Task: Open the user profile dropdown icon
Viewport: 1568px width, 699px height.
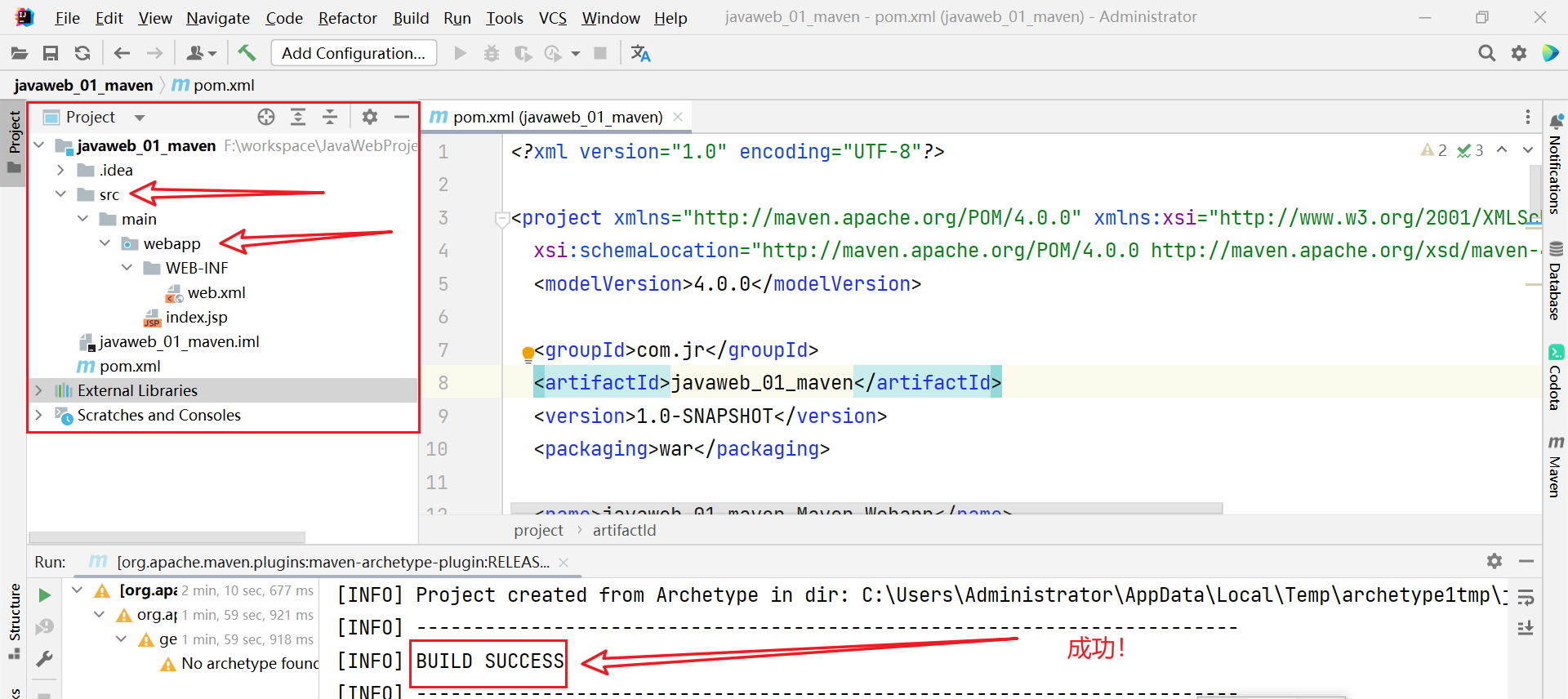Action: [201, 53]
